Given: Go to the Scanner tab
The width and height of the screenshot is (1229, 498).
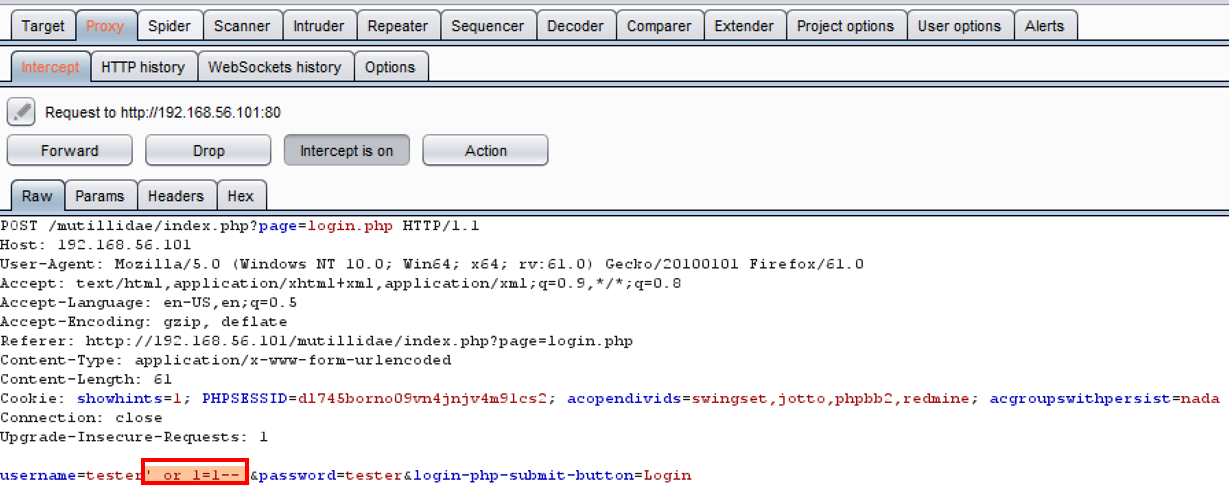Looking at the screenshot, I should pos(242,26).
